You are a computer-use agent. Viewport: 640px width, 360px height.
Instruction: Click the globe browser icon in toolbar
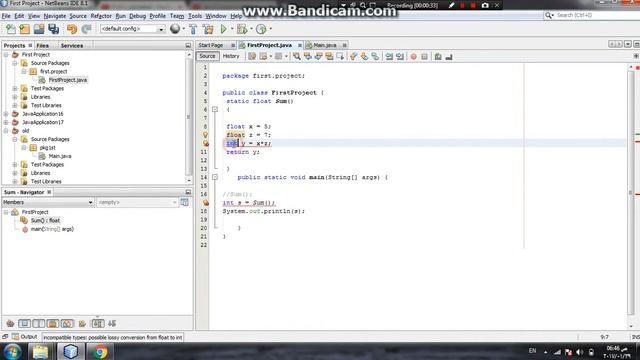(x=175, y=29)
